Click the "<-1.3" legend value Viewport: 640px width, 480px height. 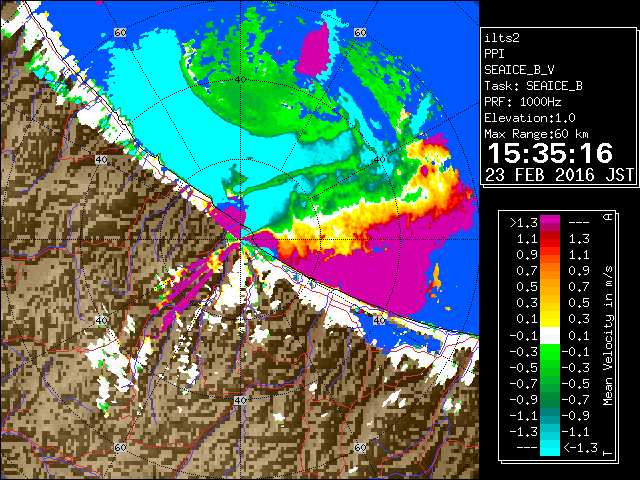[x=581, y=448]
